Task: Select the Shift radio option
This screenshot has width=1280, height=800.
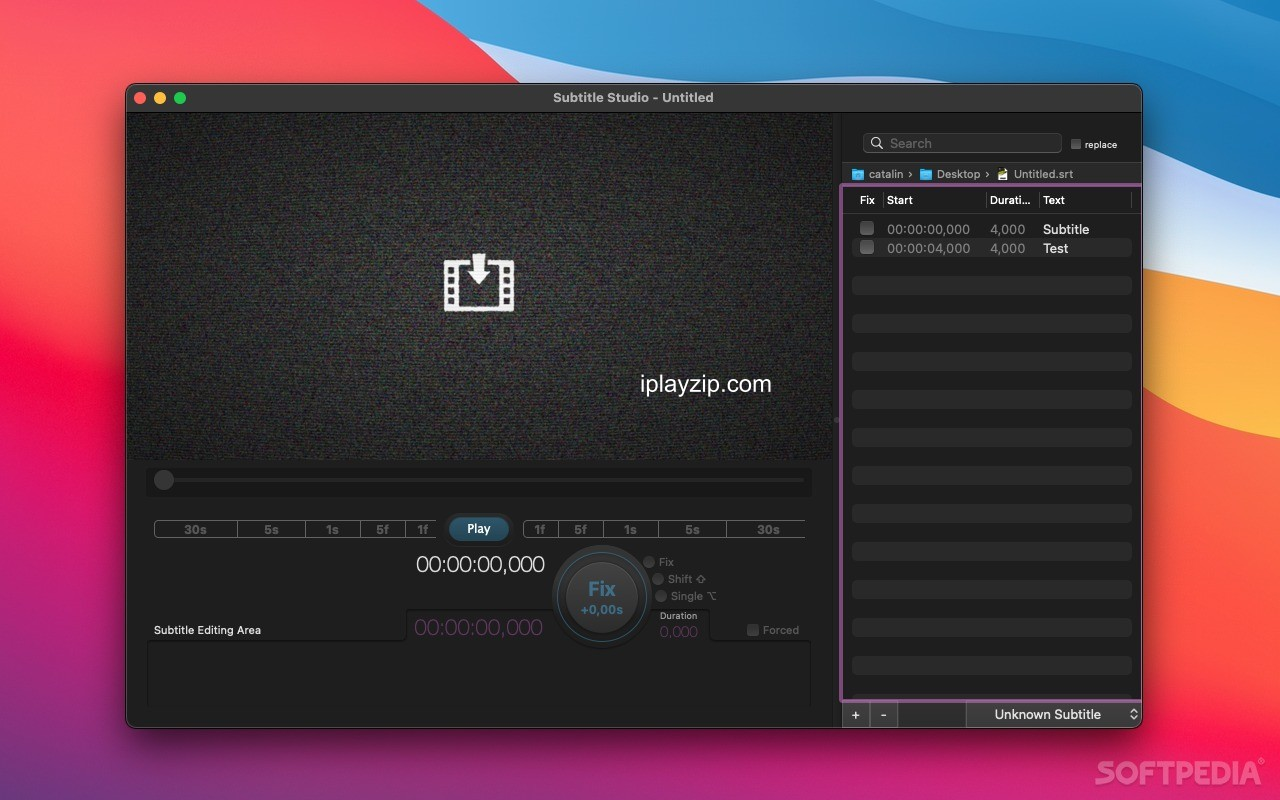Action: tap(658, 579)
